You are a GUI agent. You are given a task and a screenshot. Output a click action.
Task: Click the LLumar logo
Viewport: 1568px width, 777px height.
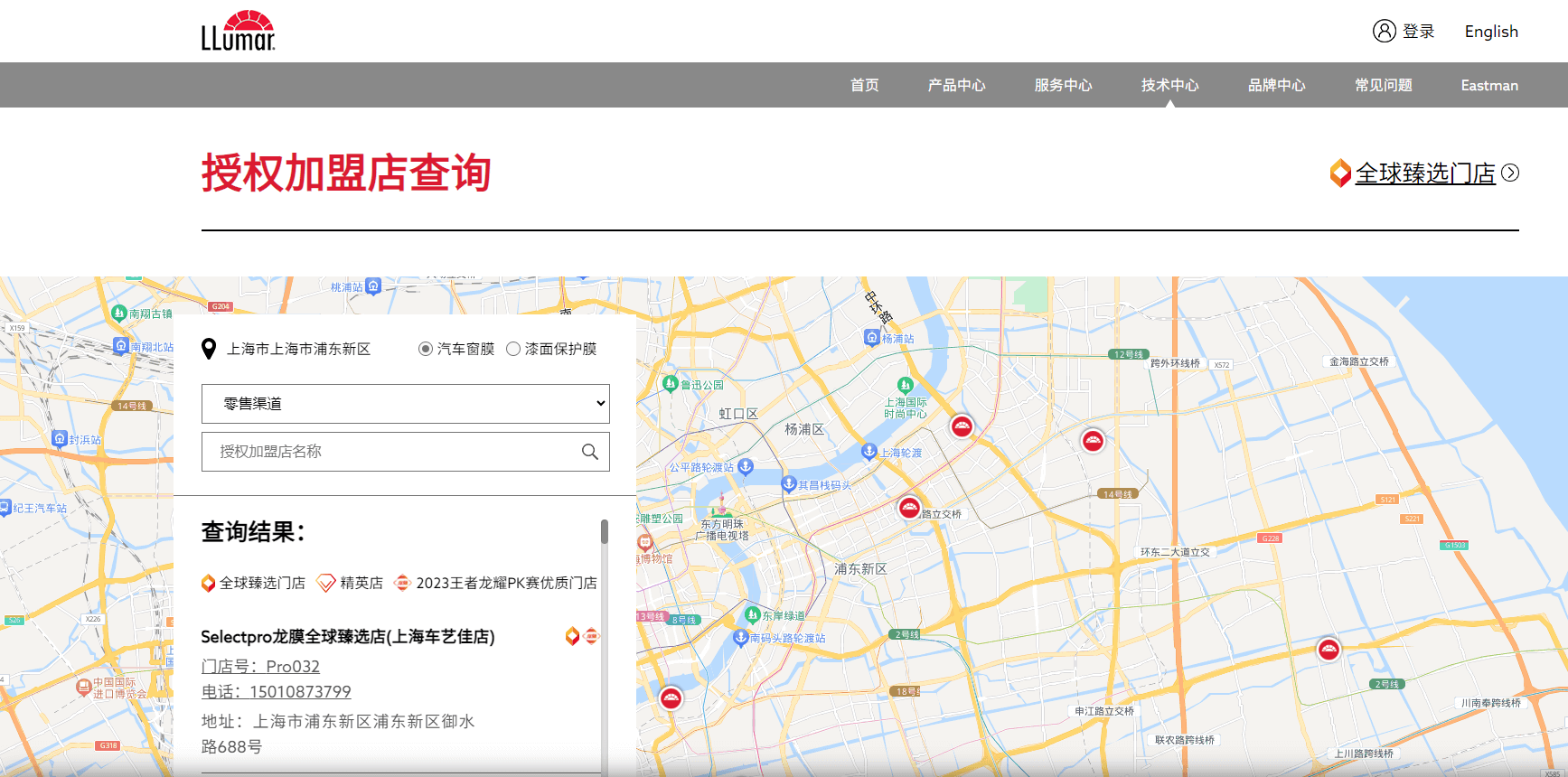pyautogui.click(x=238, y=31)
